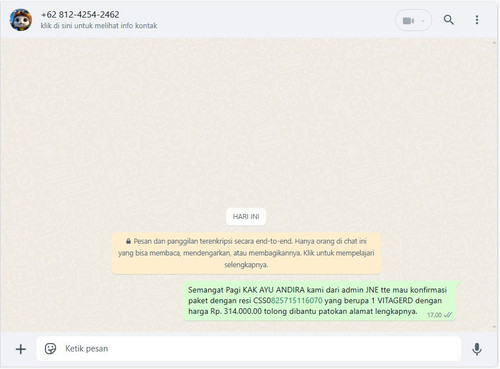The width and height of the screenshot is (500, 369).
Task: Expand the call options dropdown arrow
Action: click(x=423, y=21)
